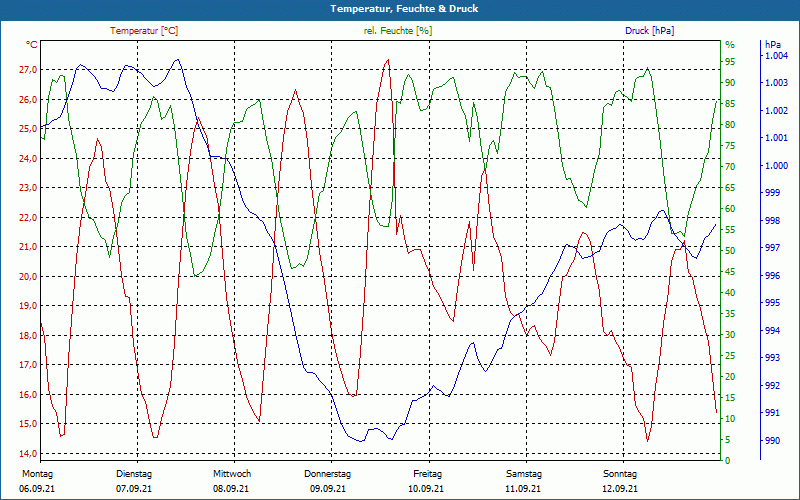The width and height of the screenshot is (800, 500).
Task: Click the '14,0' temperature axis value
Action: 28,454
